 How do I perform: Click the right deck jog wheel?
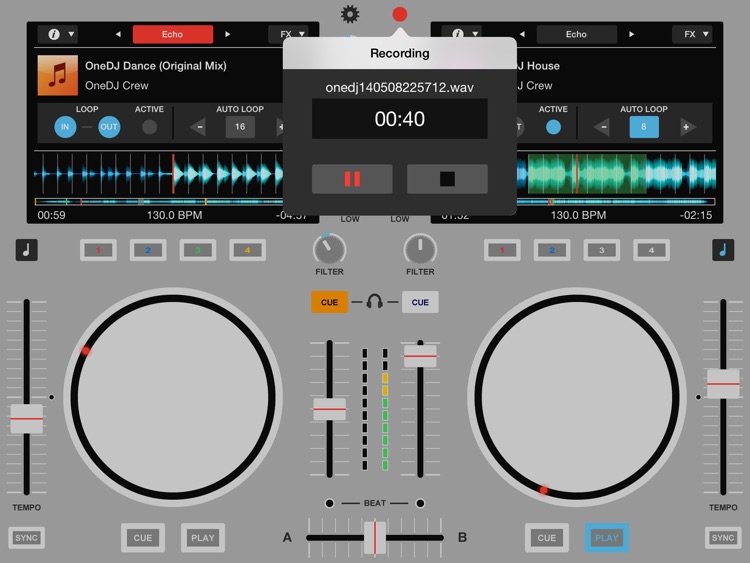pyautogui.click(x=577, y=397)
